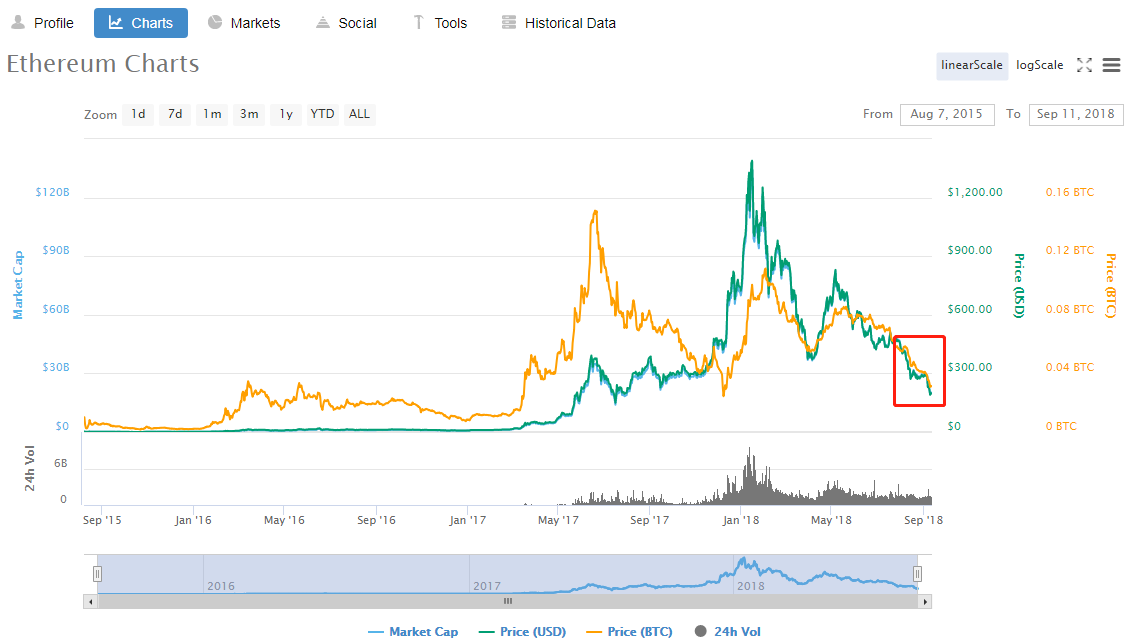
Task: Set zoom range to ALL
Action: coord(359,114)
